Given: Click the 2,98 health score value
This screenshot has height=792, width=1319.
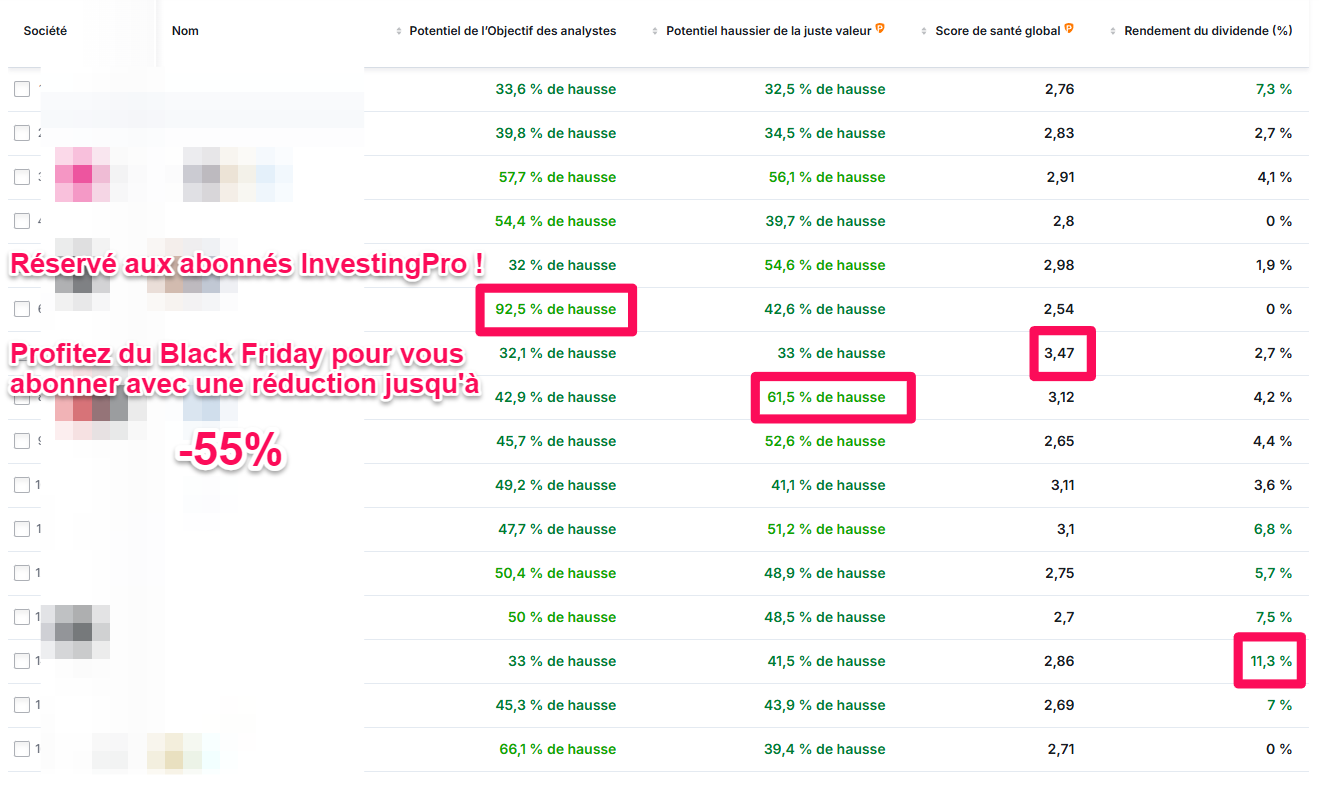Looking at the screenshot, I should tap(1059, 265).
